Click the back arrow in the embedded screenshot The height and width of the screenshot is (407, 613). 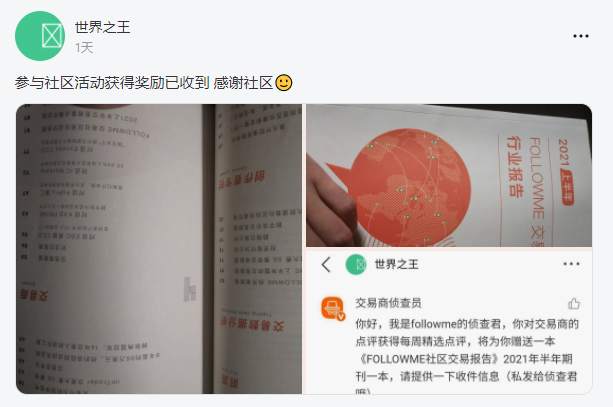click(326, 265)
